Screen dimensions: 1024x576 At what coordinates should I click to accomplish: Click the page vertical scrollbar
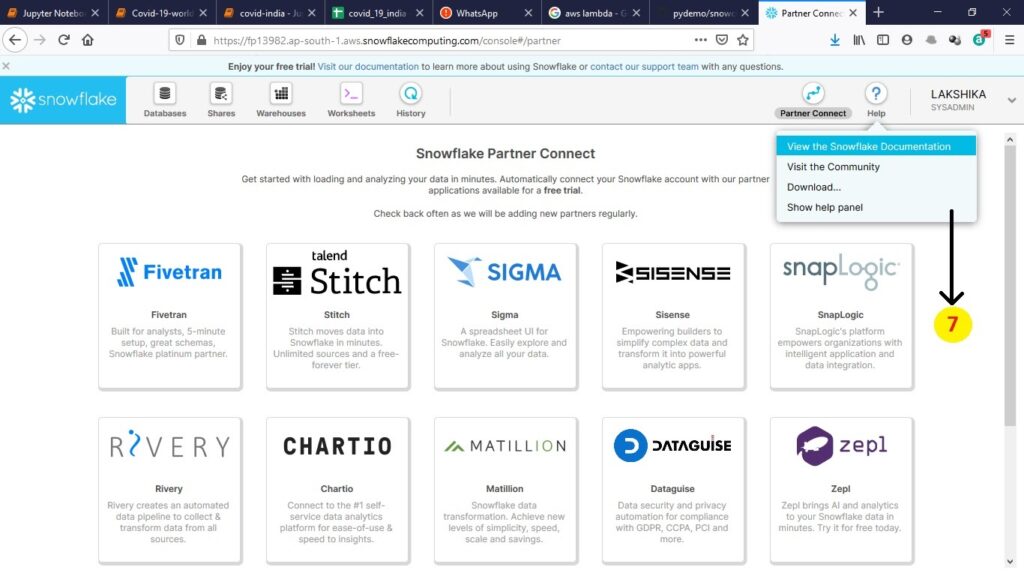(x=1009, y=300)
